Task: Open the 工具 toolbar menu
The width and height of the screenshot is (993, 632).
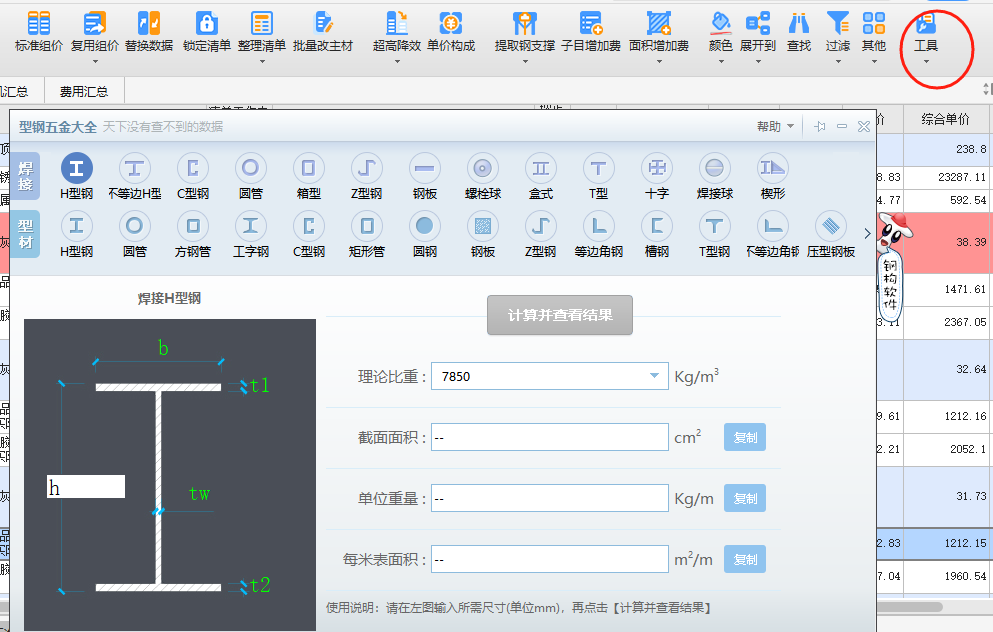Action: [926, 36]
